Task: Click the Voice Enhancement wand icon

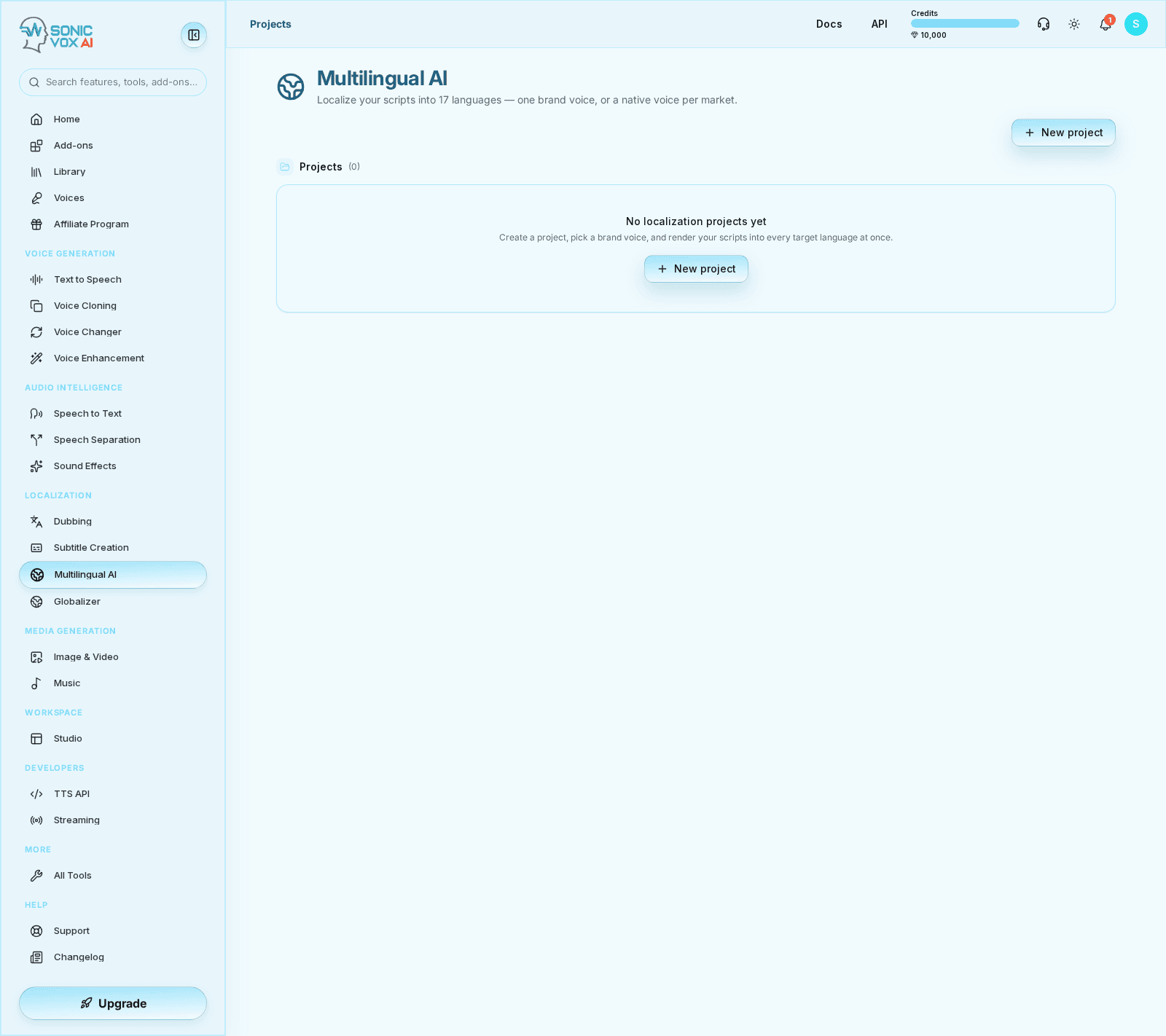Action: (x=36, y=358)
